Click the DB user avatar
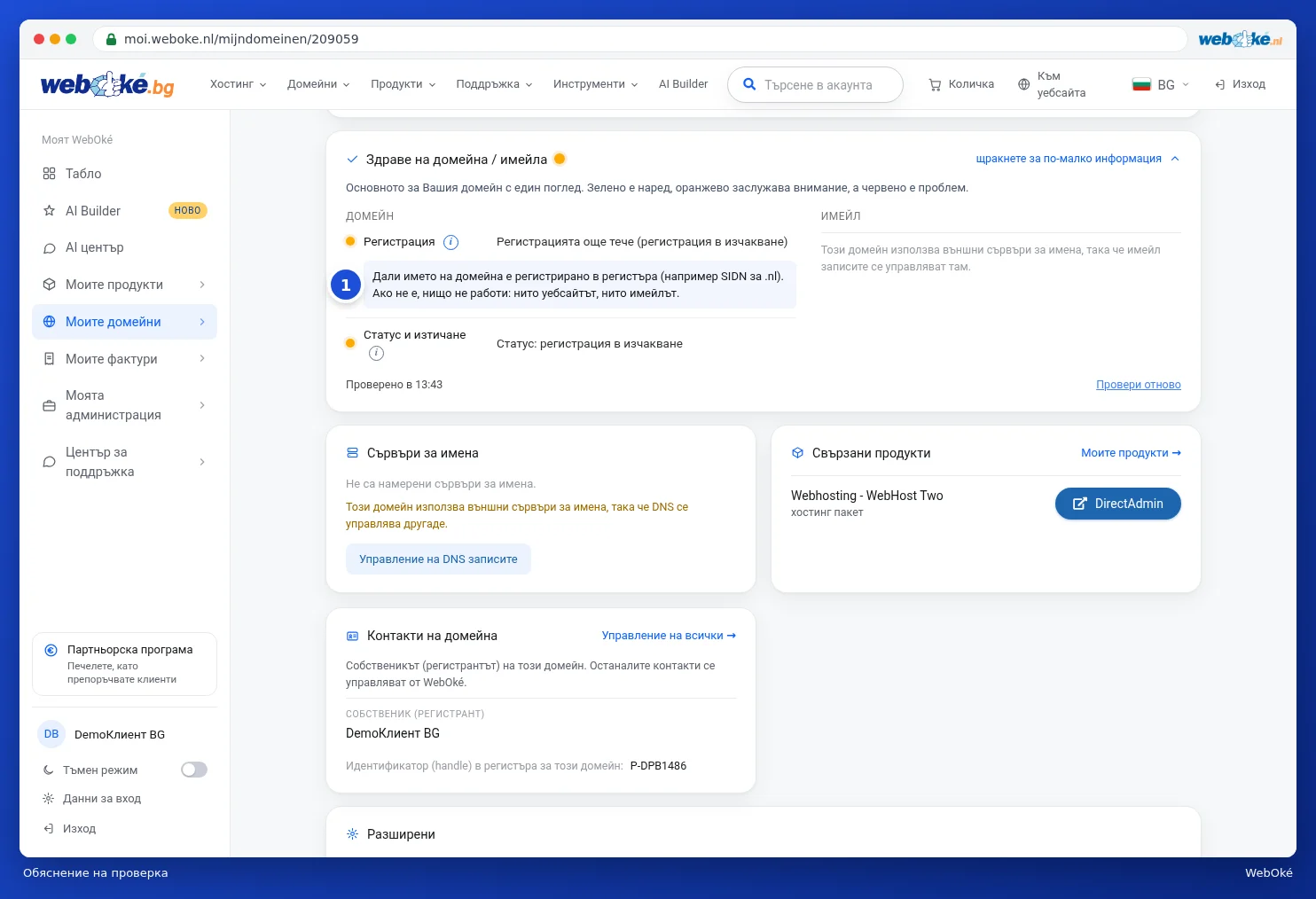This screenshot has width=1316, height=899. pos(51,734)
